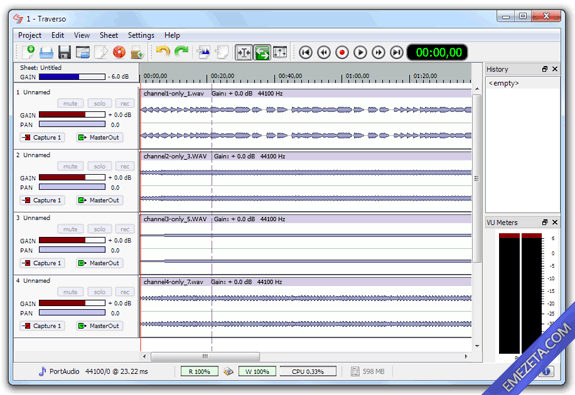This screenshot has height=395, width=575.
Task: Click the 00:00,00 time display
Action: (438, 52)
